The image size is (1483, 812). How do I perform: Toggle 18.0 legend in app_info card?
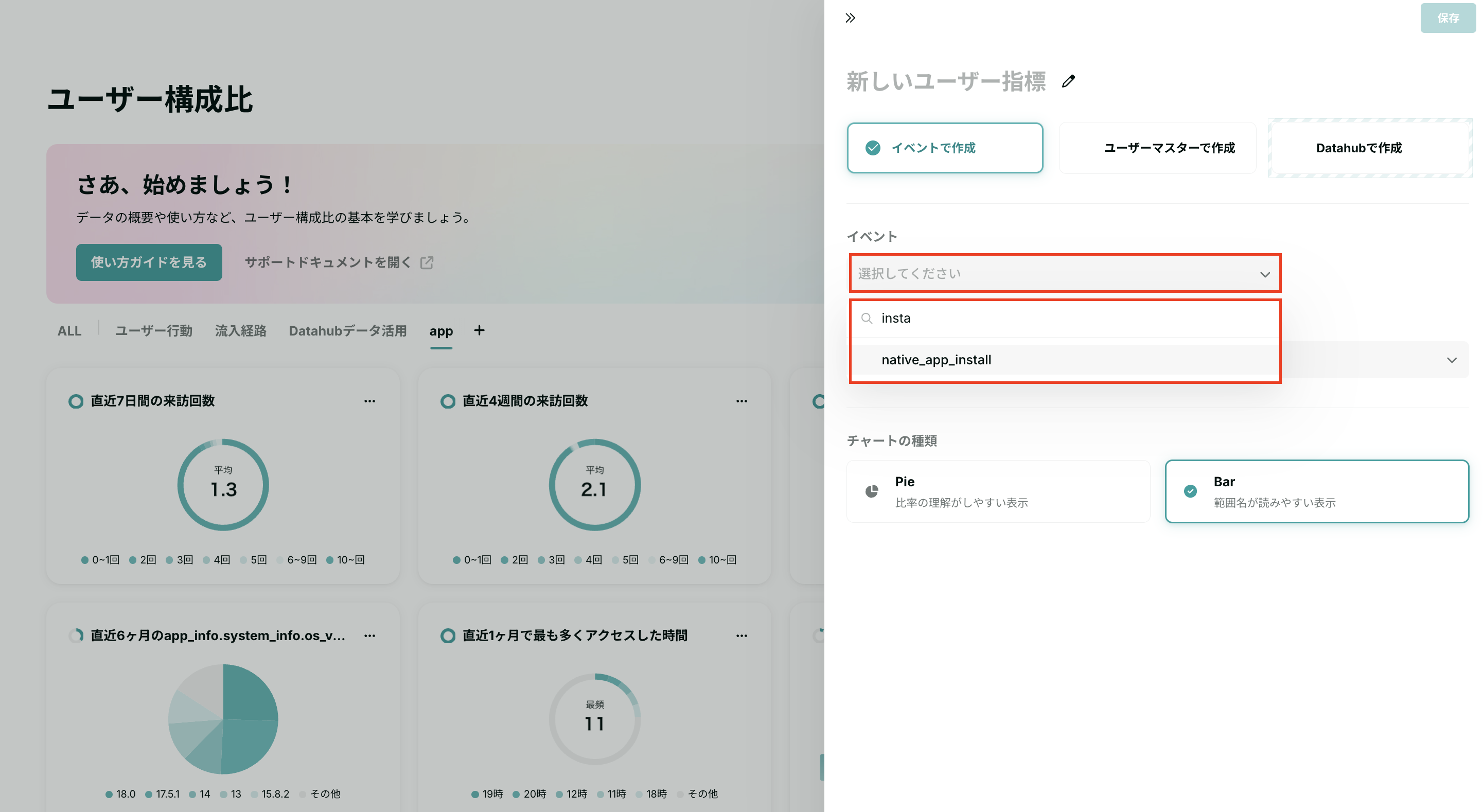coord(120,794)
